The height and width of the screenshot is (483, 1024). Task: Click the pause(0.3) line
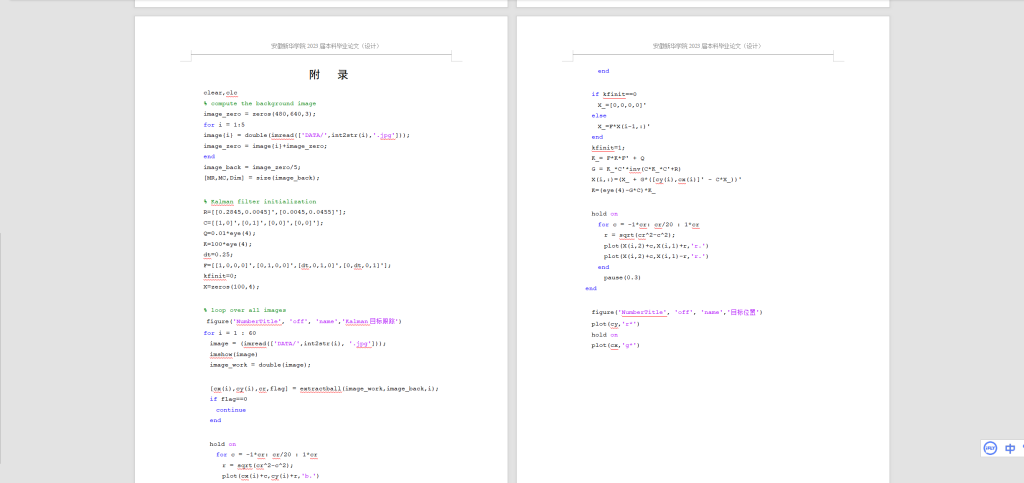click(x=622, y=277)
